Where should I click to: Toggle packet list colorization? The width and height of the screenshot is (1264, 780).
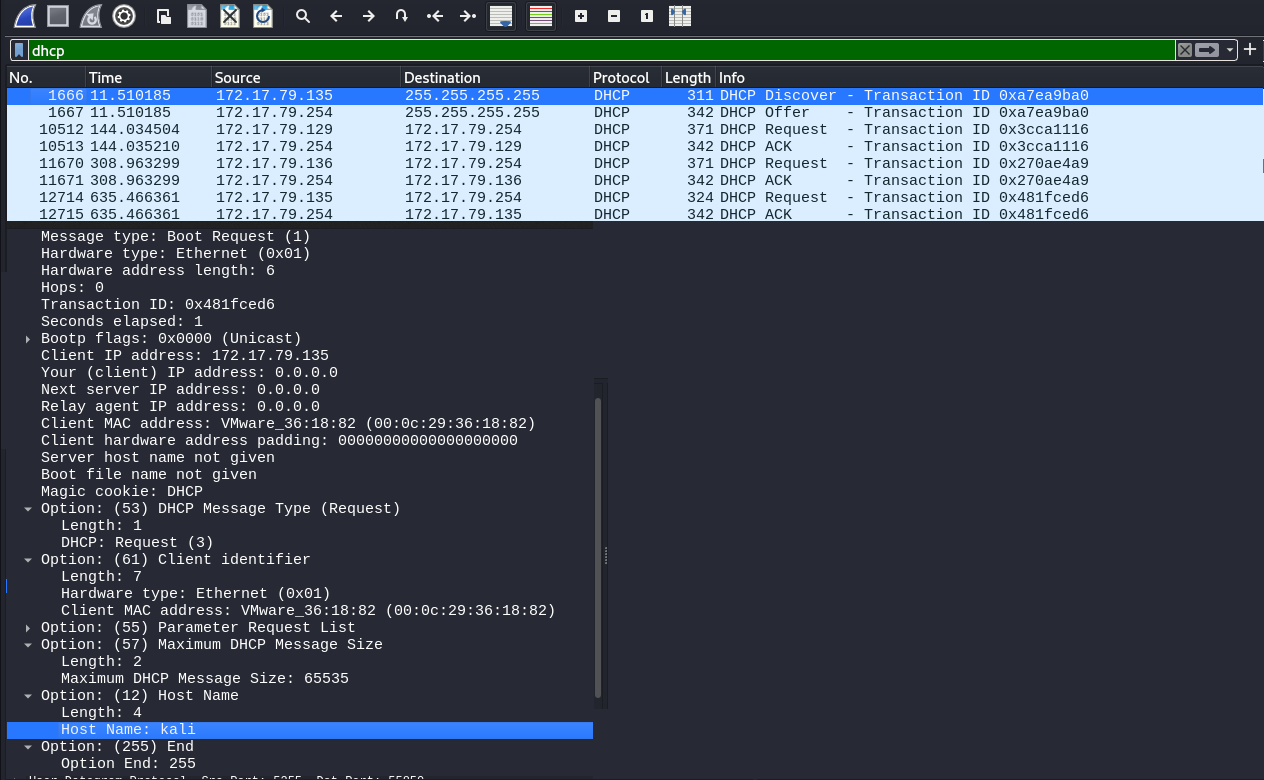pyautogui.click(x=541, y=16)
